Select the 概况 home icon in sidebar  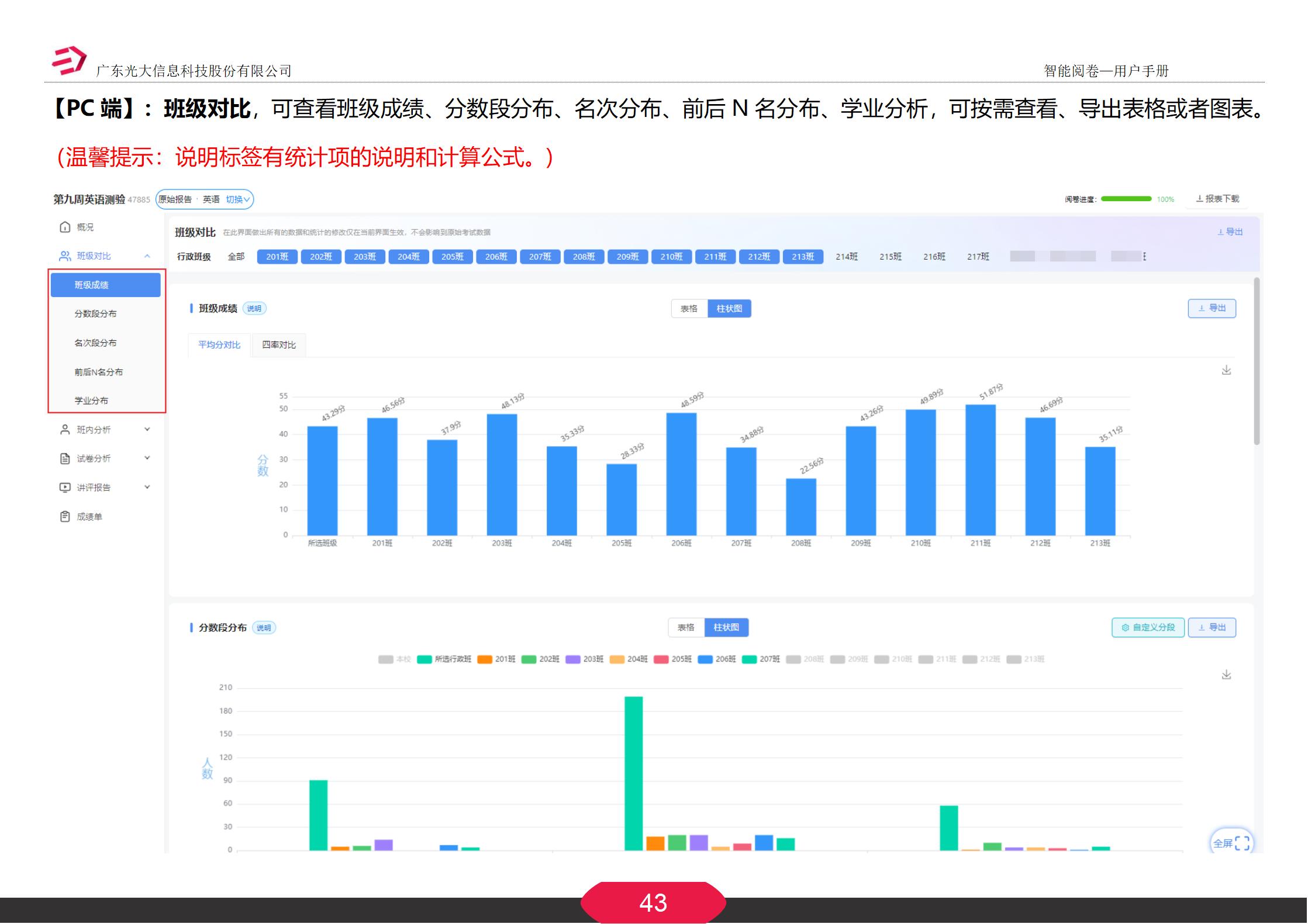tap(65, 227)
